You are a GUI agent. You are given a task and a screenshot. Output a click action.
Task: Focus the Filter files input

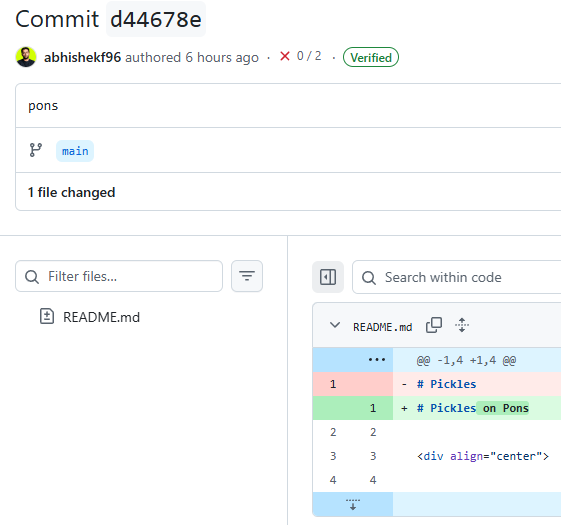[119, 276]
